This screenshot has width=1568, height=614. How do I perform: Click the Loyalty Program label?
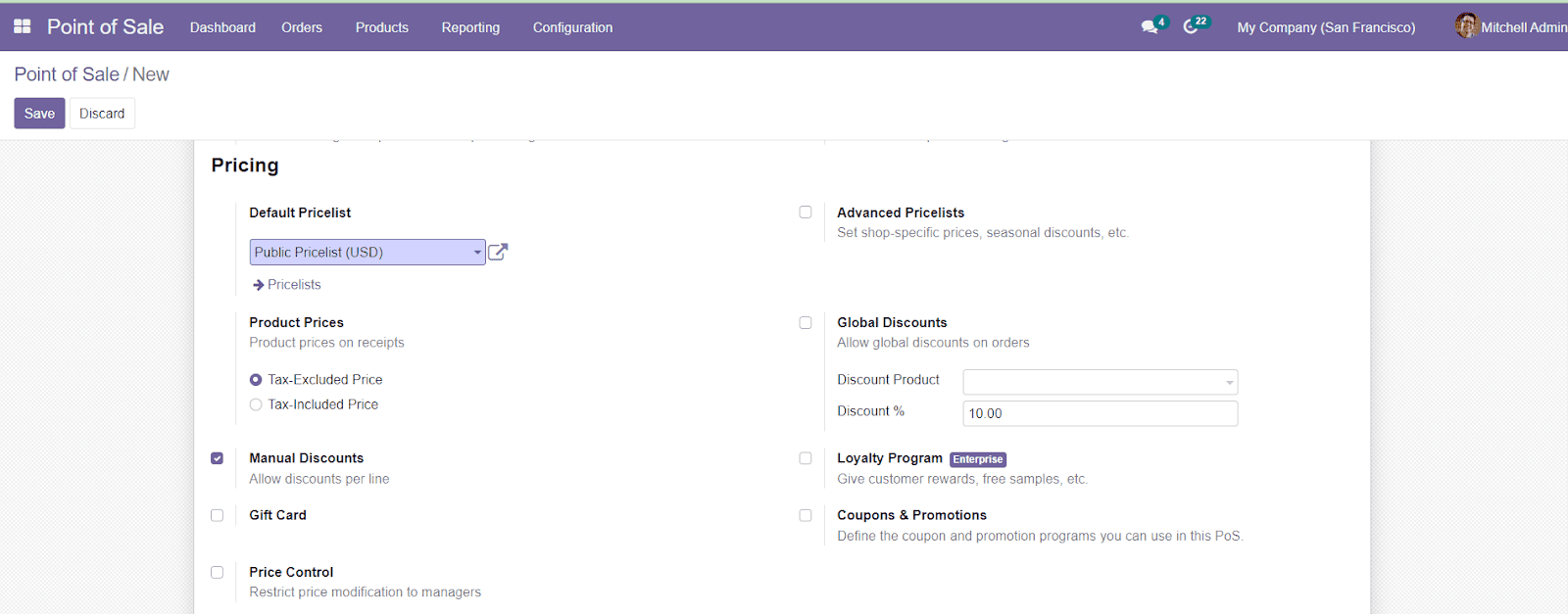(890, 458)
